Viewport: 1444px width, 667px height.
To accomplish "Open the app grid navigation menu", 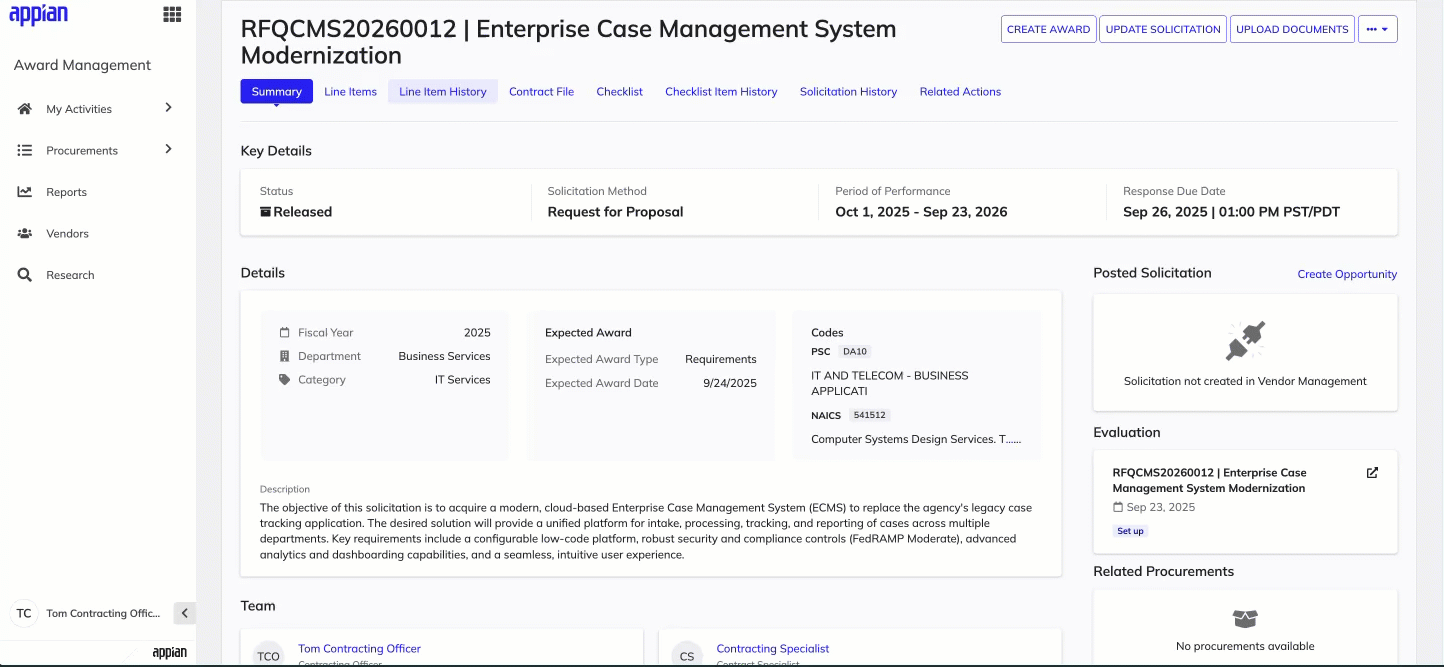I will click(172, 14).
